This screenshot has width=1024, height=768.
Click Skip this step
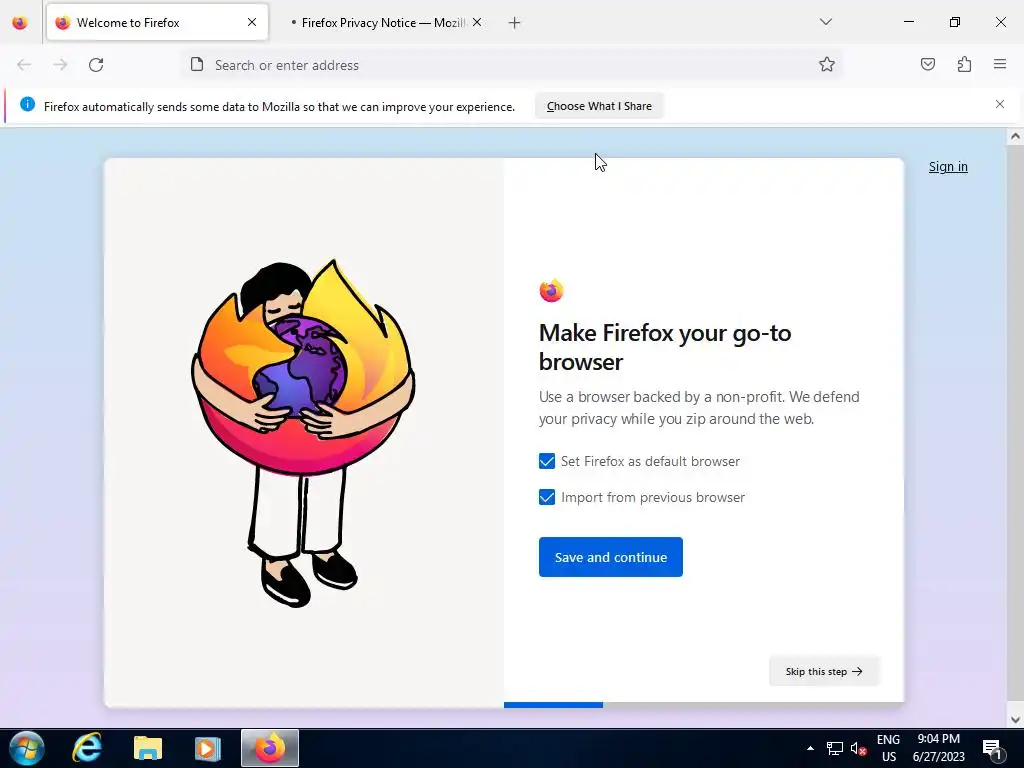click(x=824, y=671)
